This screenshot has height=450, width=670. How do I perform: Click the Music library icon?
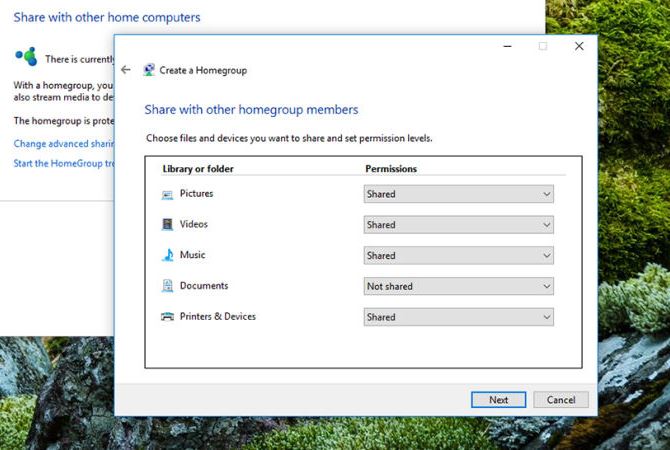point(167,255)
